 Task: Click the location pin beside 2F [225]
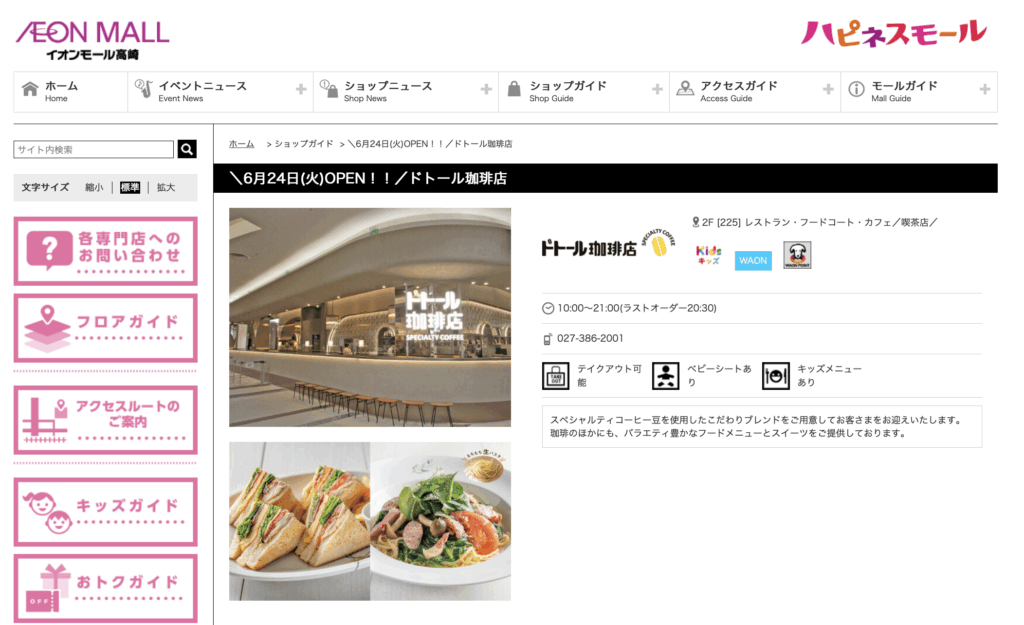coord(696,222)
